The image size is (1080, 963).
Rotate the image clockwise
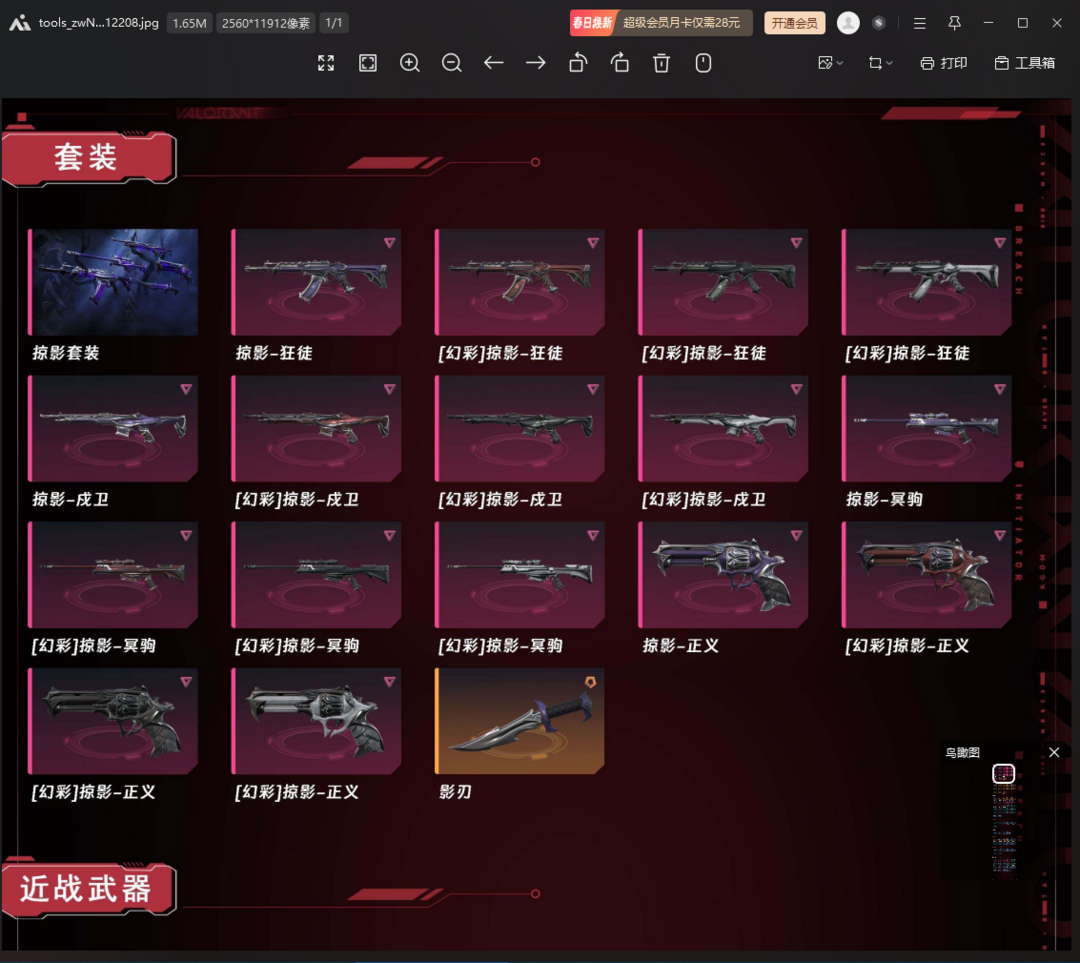(x=620, y=63)
